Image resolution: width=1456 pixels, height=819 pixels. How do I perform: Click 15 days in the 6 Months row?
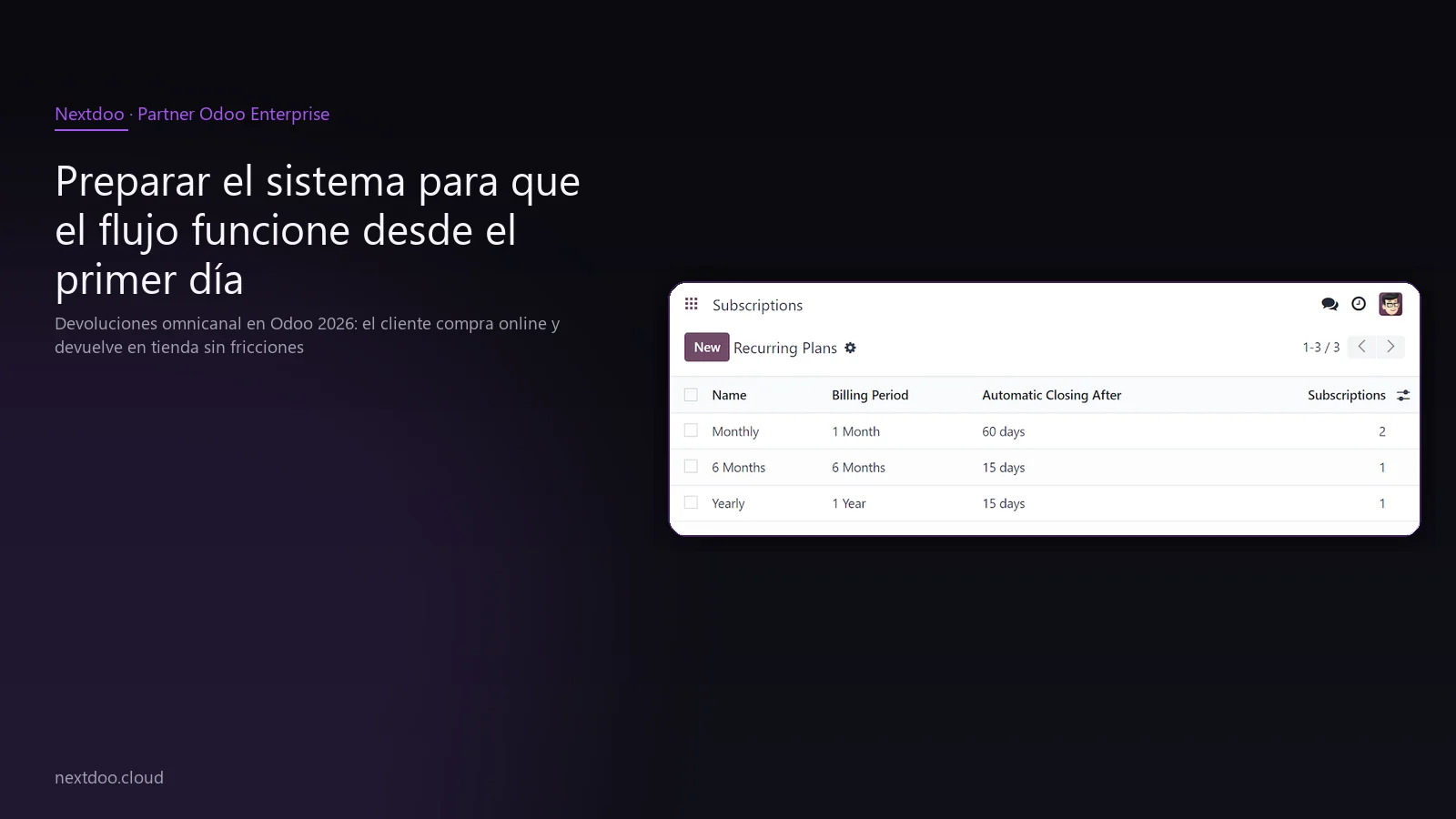(1003, 467)
